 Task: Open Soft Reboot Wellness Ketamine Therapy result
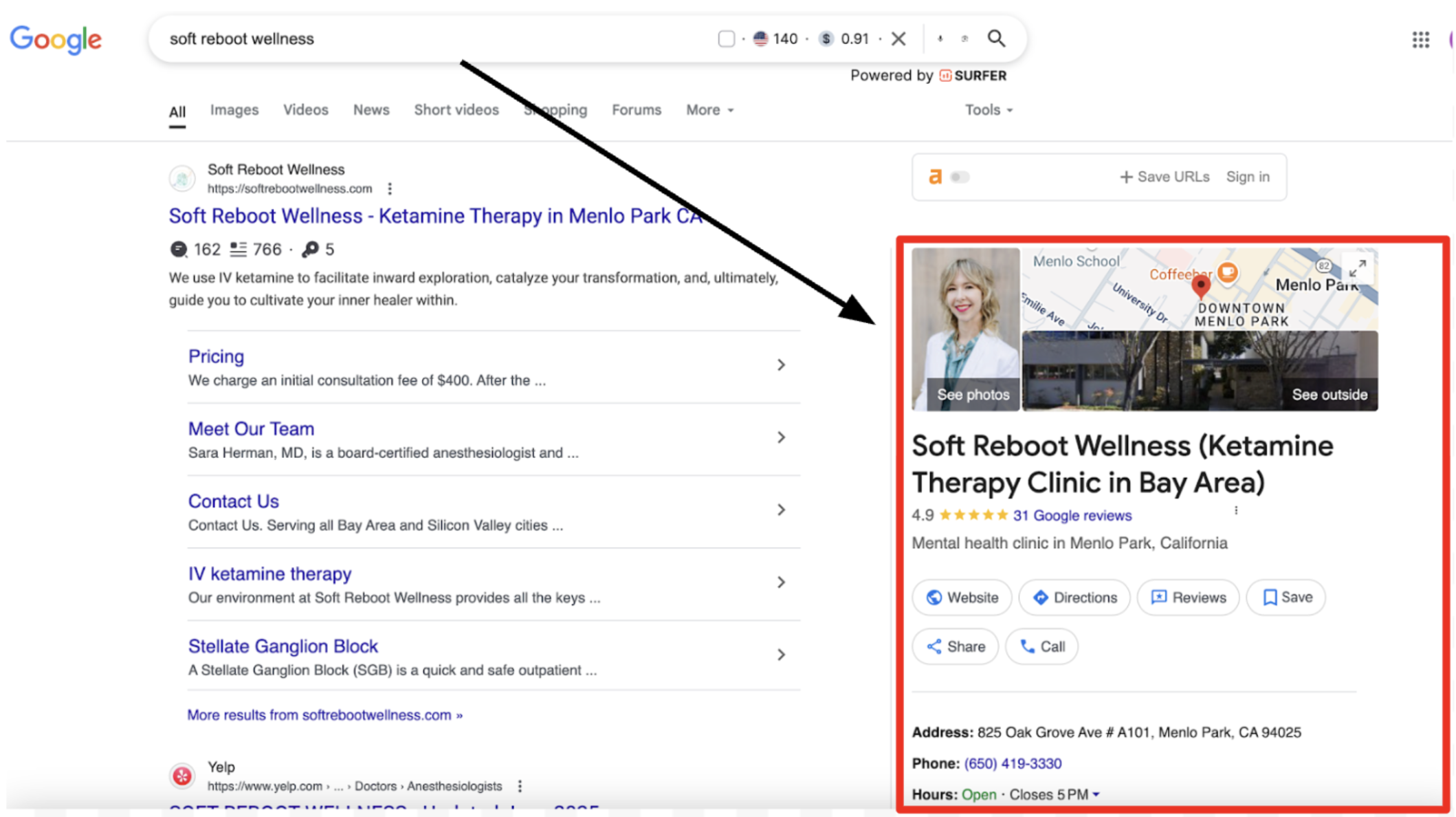436,216
